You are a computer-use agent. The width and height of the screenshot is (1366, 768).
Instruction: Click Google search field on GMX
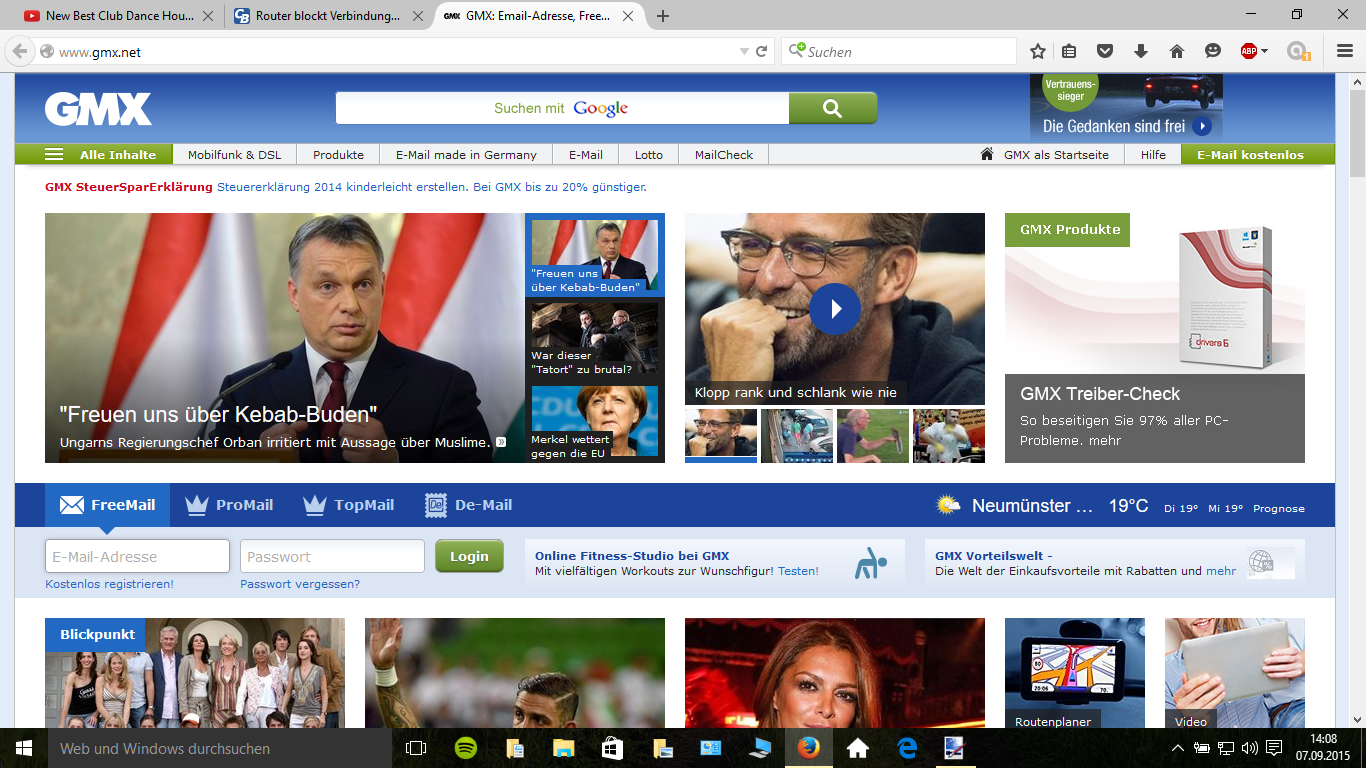pos(562,108)
